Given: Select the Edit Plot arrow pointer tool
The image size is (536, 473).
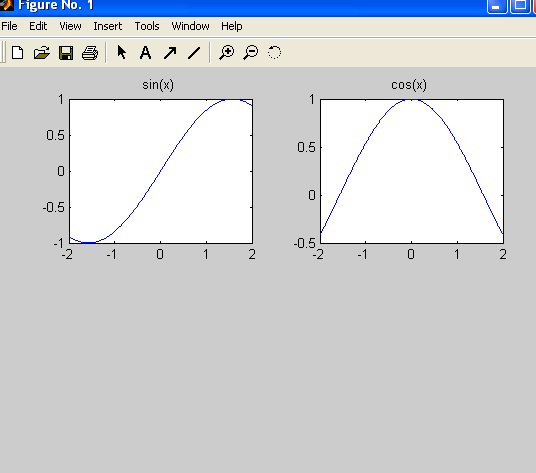Looking at the screenshot, I should pyautogui.click(x=121, y=53).
